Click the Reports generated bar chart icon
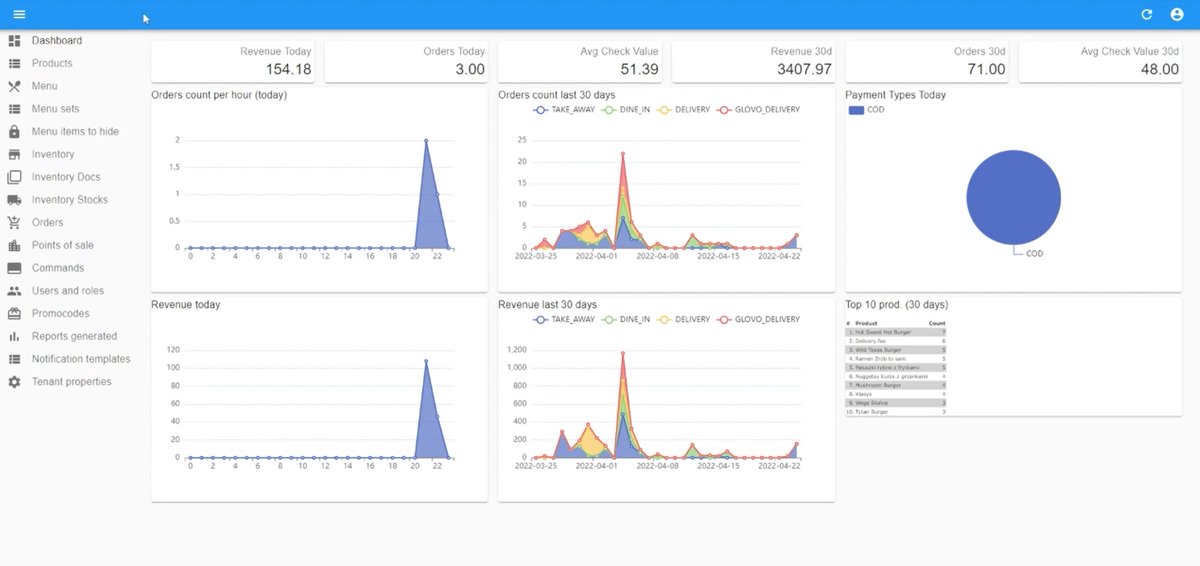1200x566 pixels. click(14, 337)
